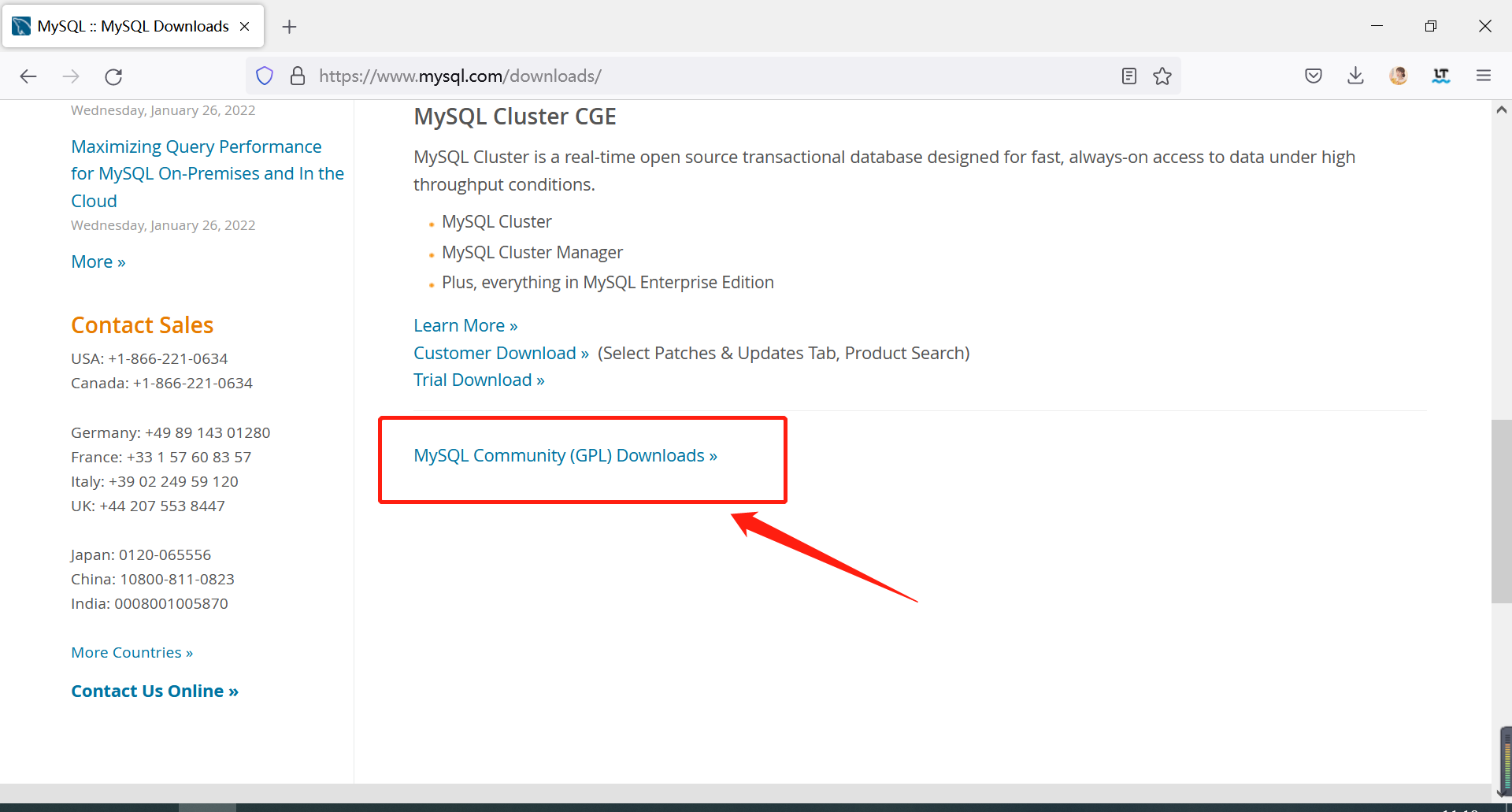
Task: Open the More Countries » link
Action: (132, 652)
